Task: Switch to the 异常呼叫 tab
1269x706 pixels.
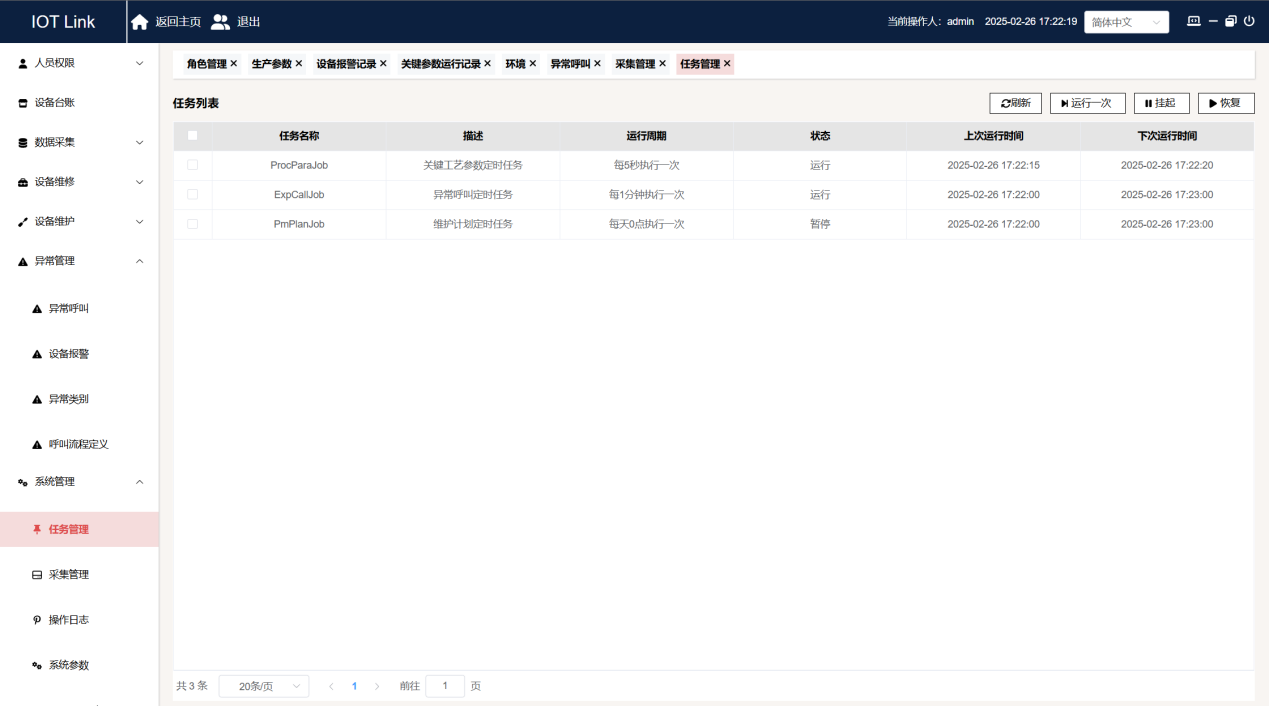Action: (570, 64)
